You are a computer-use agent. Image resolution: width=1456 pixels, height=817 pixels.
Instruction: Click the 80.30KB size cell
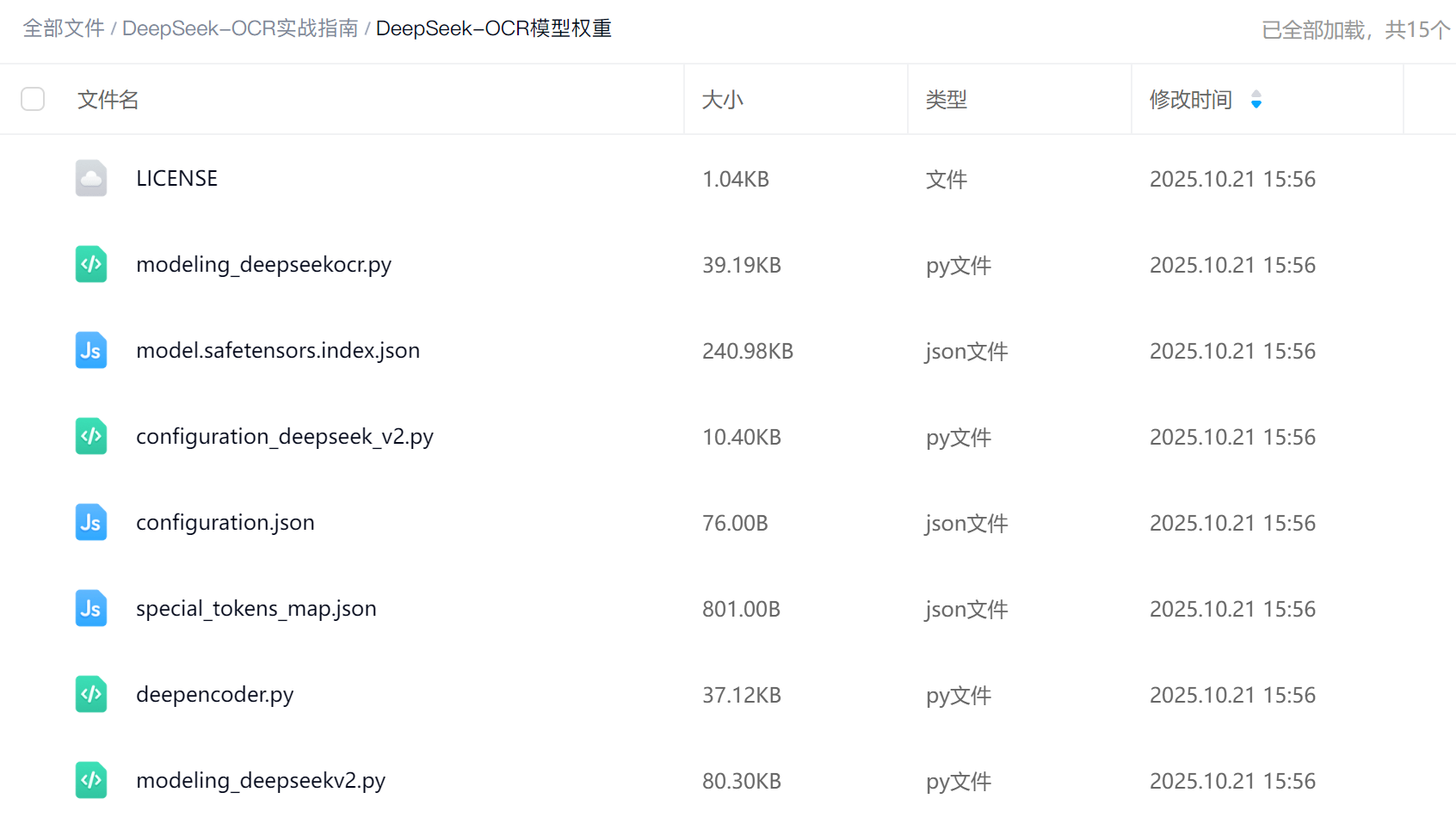[742, 781]
